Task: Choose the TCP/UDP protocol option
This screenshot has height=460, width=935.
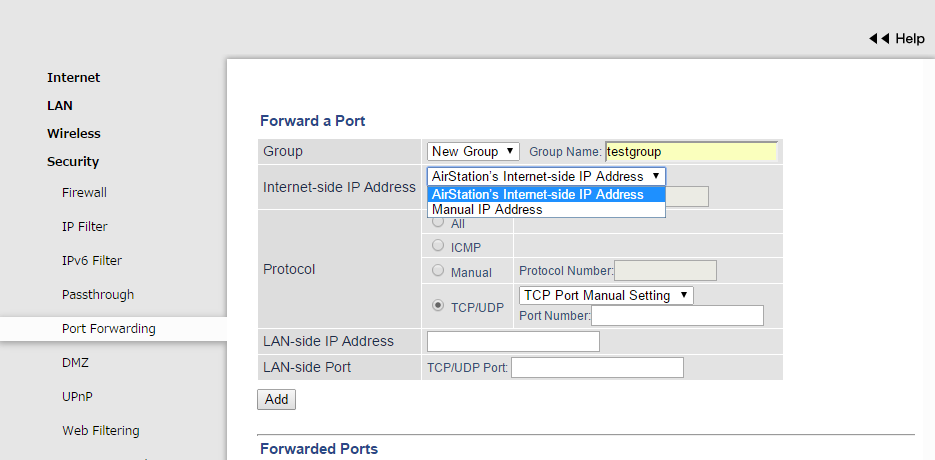Action: [438, 305]
